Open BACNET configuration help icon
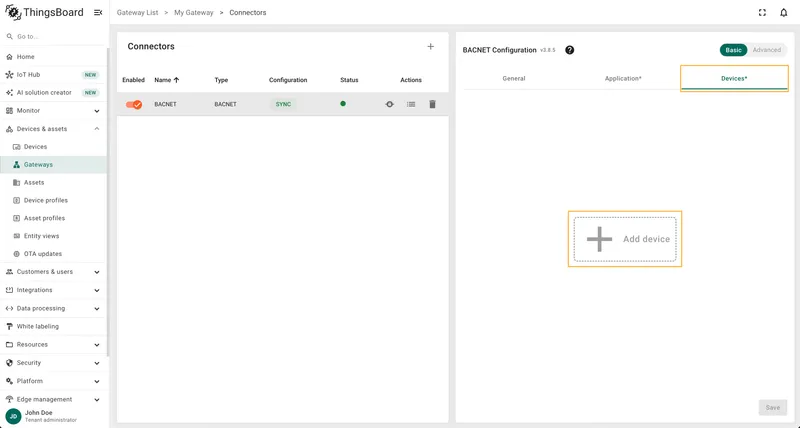Viewport: 800px width, 428px height. click(570, 50)
